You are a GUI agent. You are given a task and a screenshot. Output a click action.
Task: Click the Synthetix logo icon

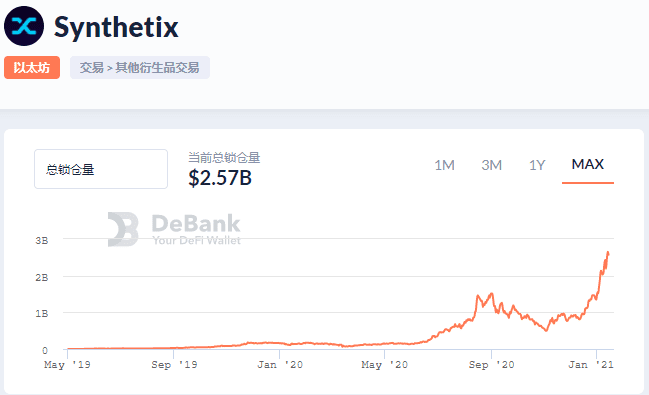(24, 26)
